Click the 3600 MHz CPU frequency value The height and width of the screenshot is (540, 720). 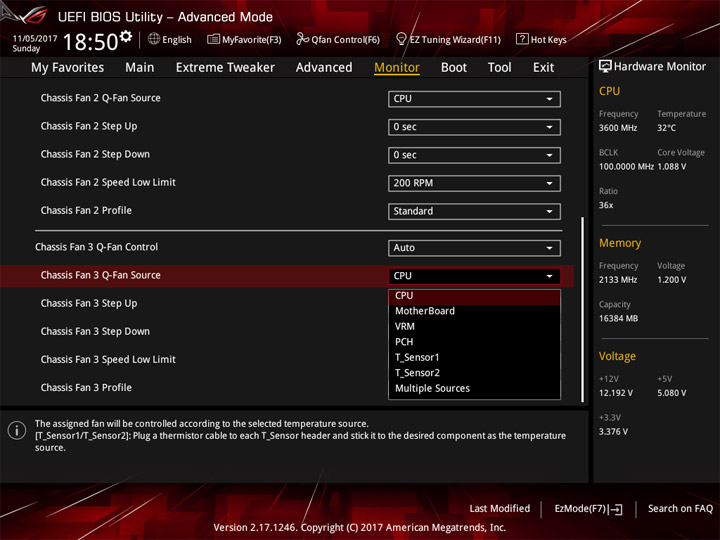click(618, 128)
